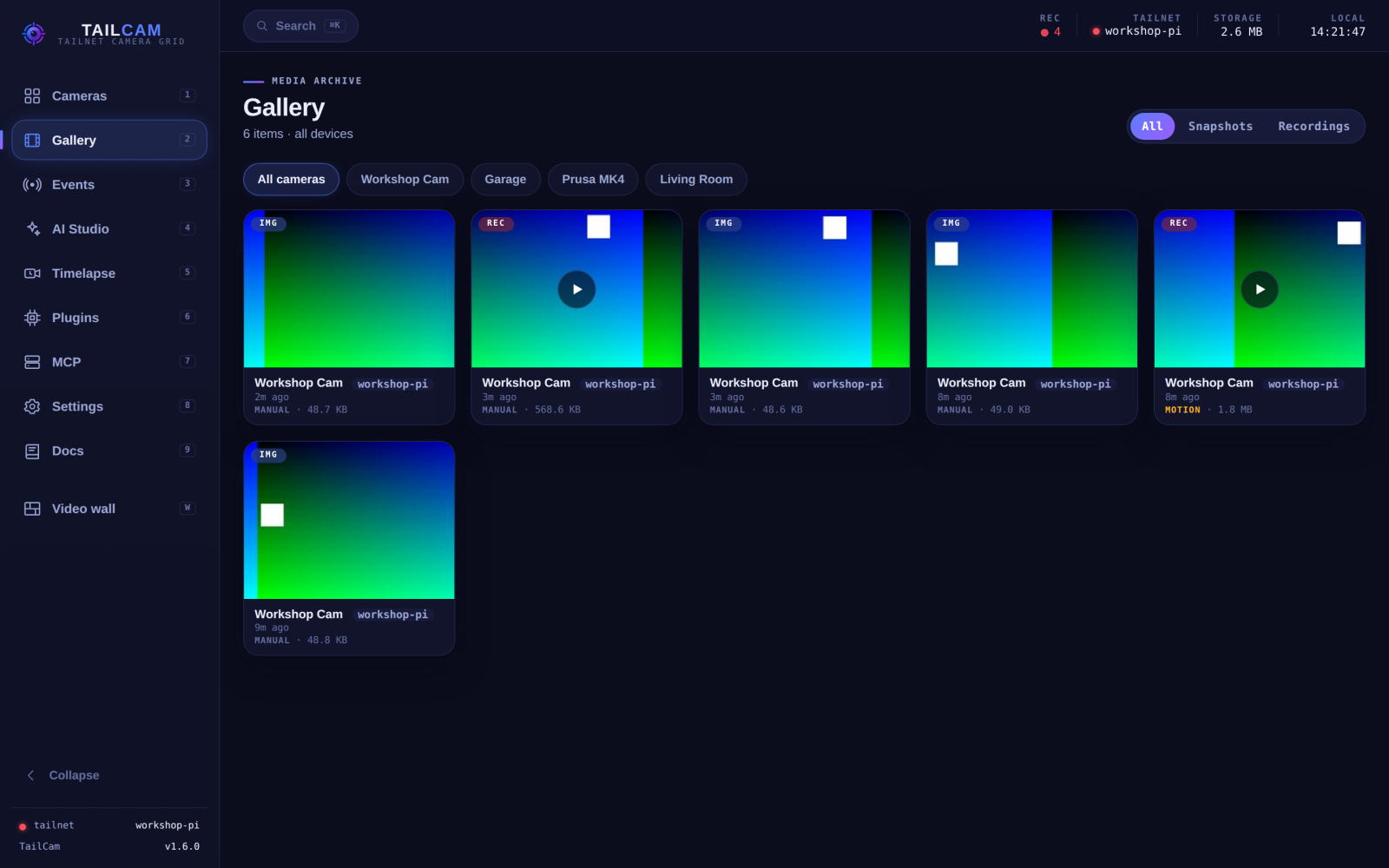This screenshot has height=868, width=1389.
Task: Filter gallery to Recordings only
Action: pyautogui.click(x=1313, y=126)
